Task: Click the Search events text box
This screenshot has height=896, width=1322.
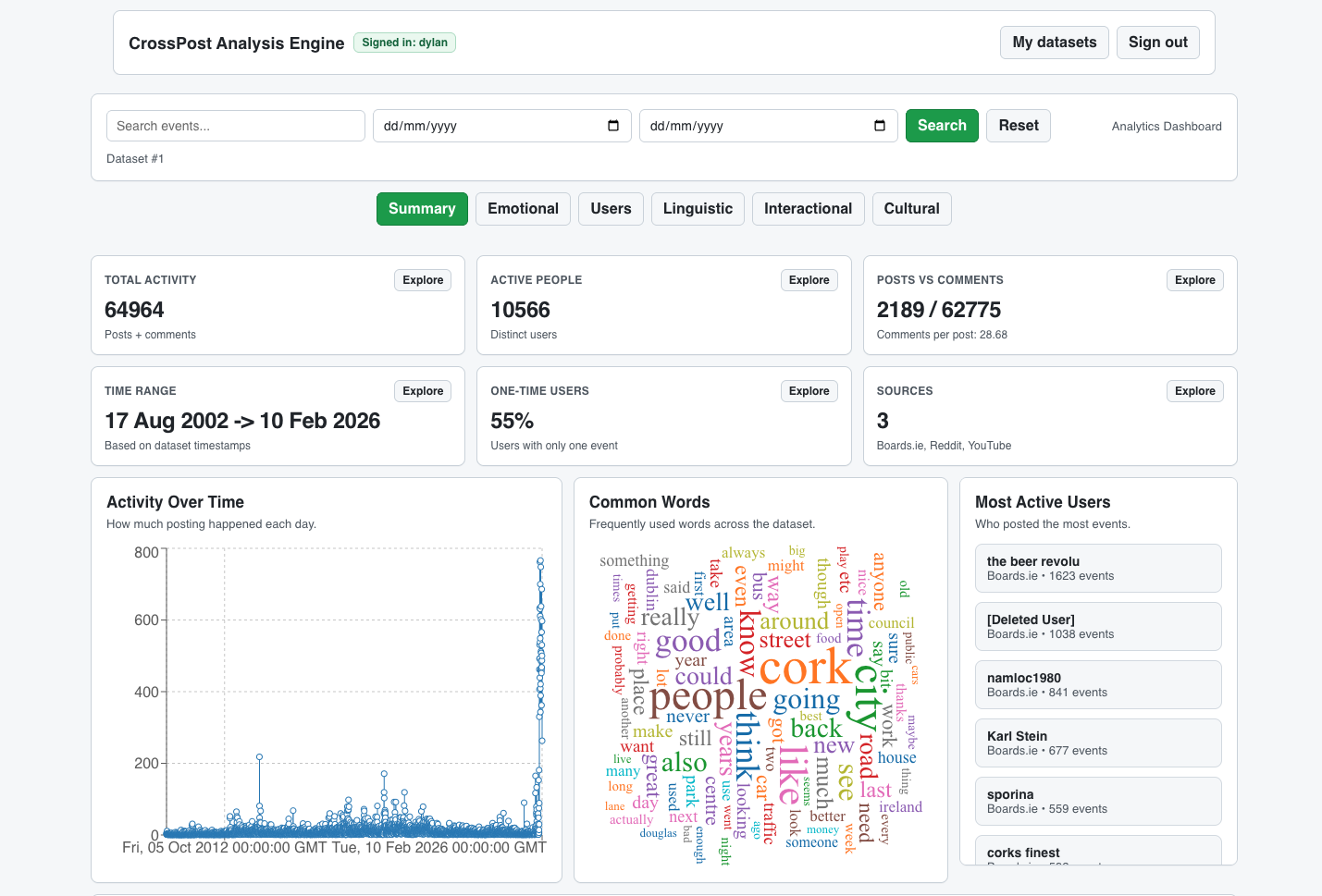Action: point(236,126)
